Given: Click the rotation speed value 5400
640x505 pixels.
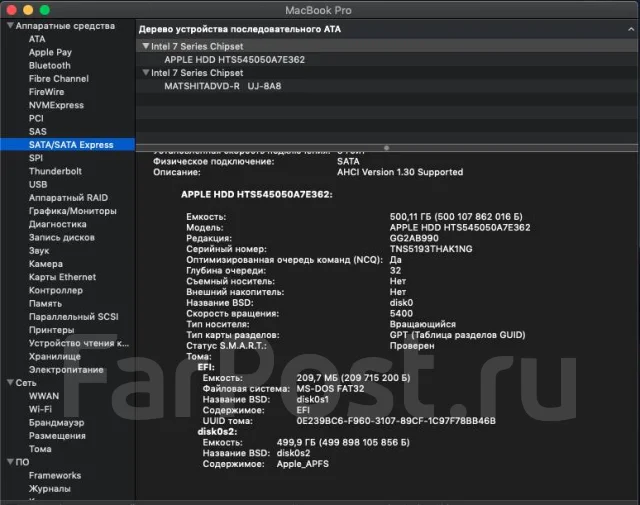Looking at the screenshot, I should tap(401, 314).
